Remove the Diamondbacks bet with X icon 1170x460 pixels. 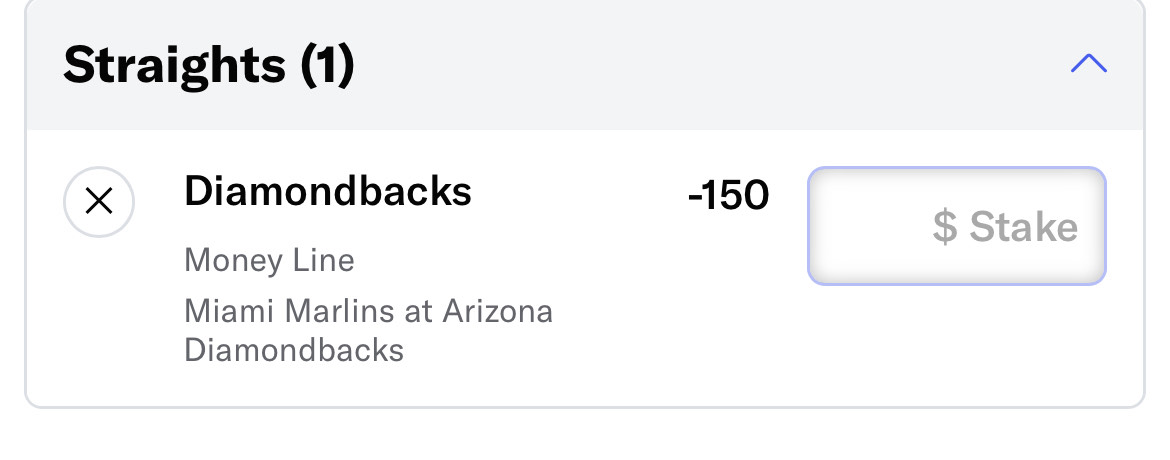coord(98,202)
